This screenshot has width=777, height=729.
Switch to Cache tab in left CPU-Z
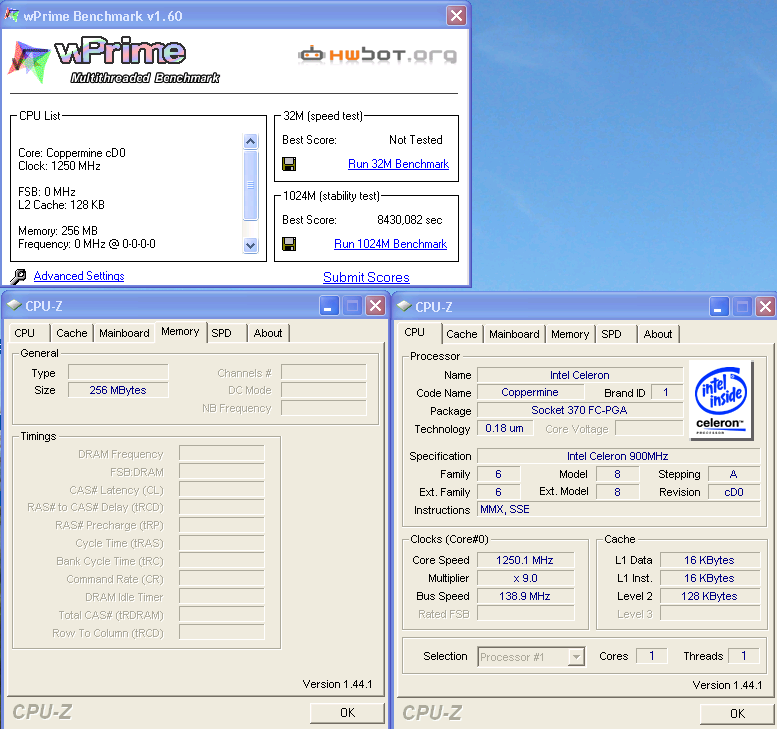(72, 333)
